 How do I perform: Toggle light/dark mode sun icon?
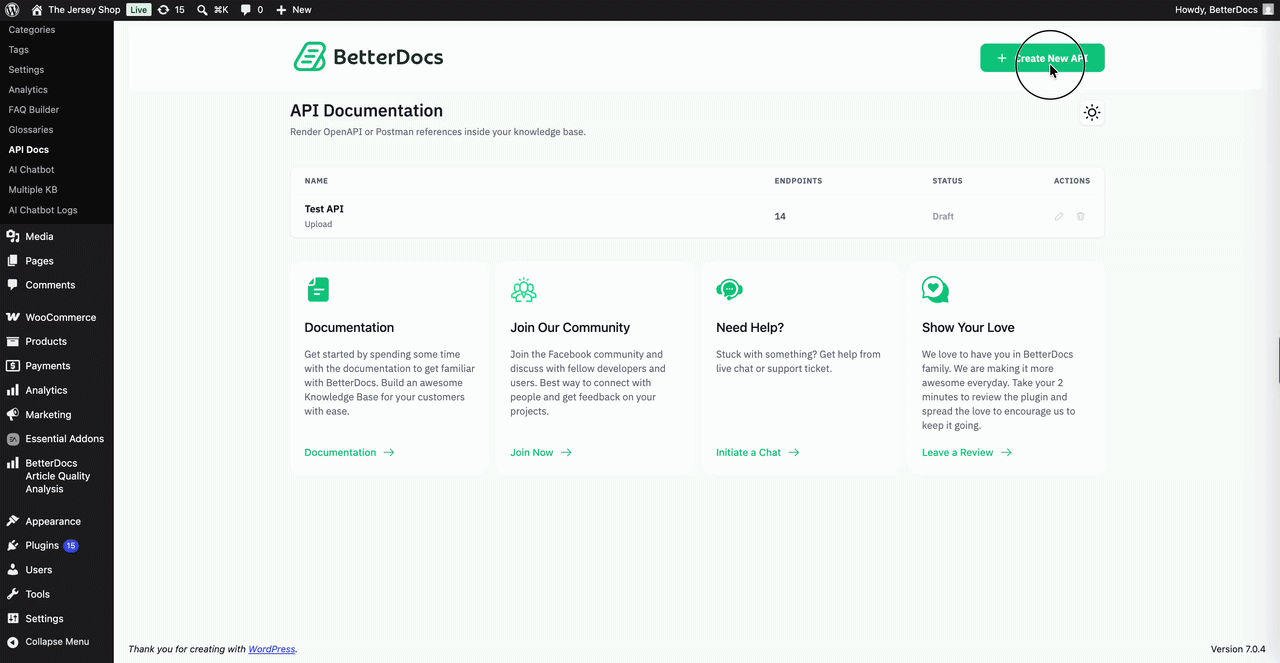pos(1092,113)
